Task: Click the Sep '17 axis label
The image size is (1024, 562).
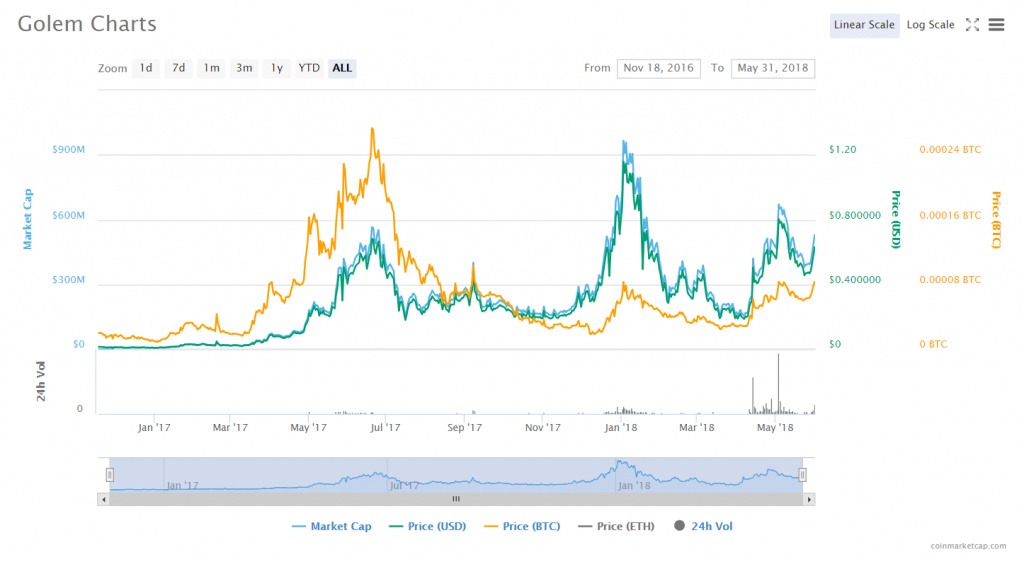Action: coord(464,428)
